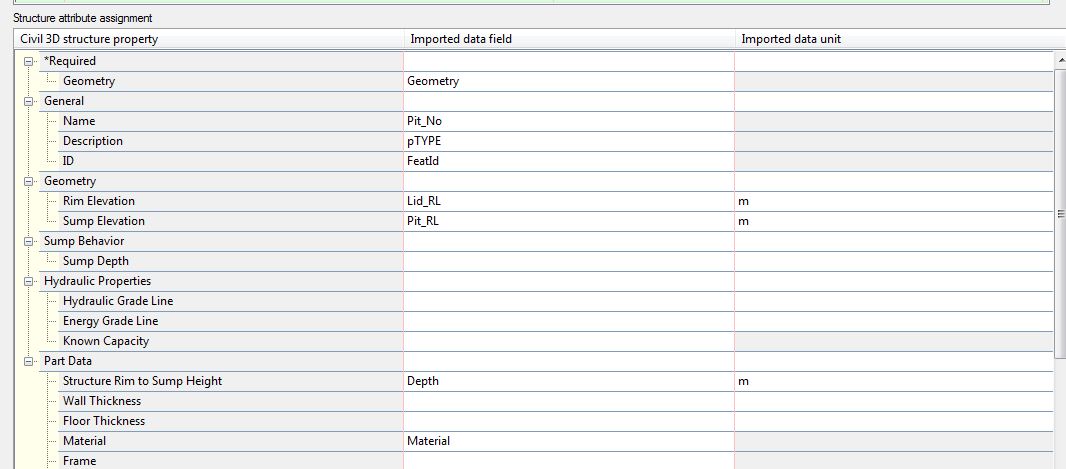Click empty data field for Wall Thickness

click(569, 401)
